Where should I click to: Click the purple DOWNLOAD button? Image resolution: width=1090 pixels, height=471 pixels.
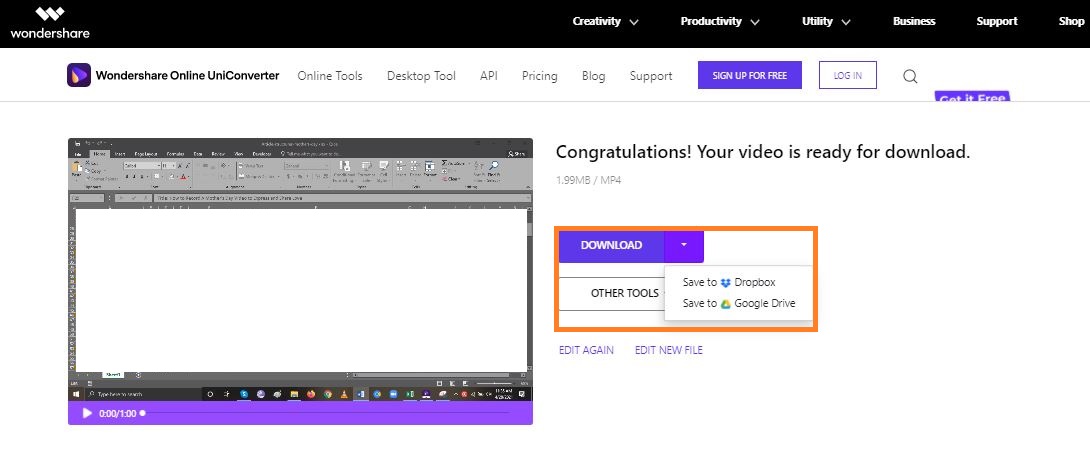(x=611, y=246)
